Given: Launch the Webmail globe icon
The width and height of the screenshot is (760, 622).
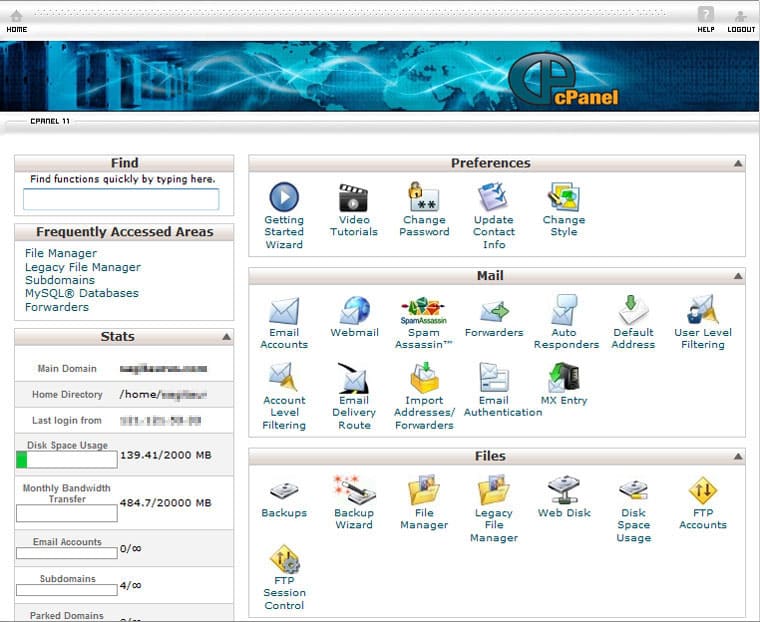Looking at the screenshot, I should pyautogui.click(x=354, y=310).
